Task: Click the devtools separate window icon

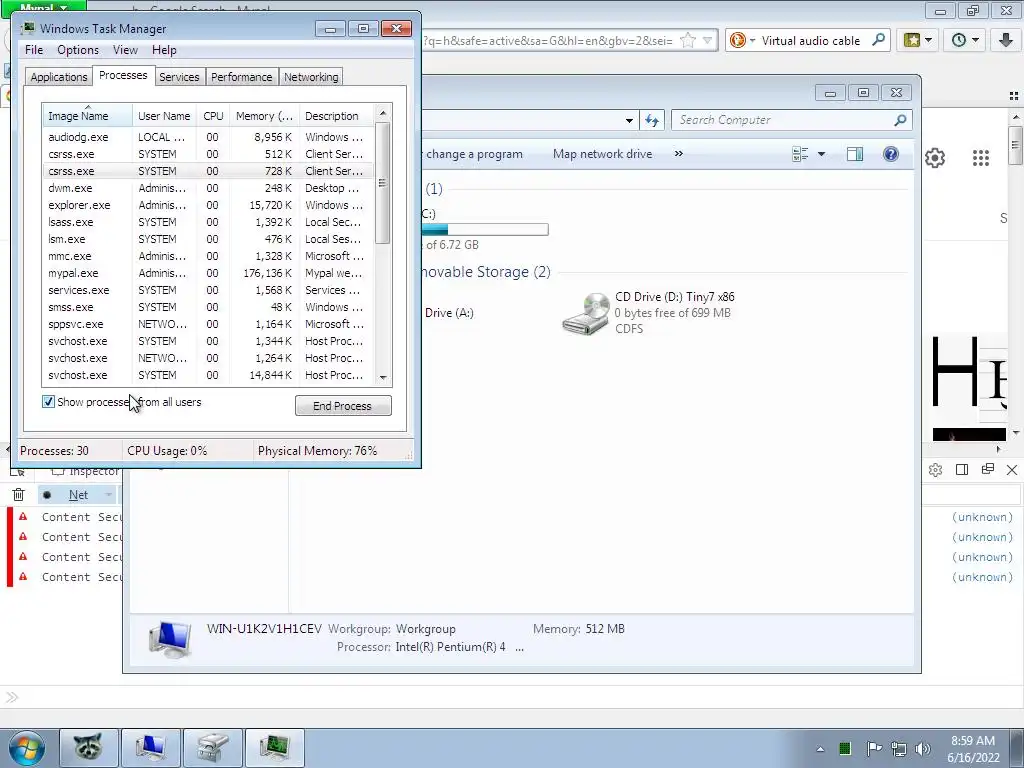Action: click(987, 469)
